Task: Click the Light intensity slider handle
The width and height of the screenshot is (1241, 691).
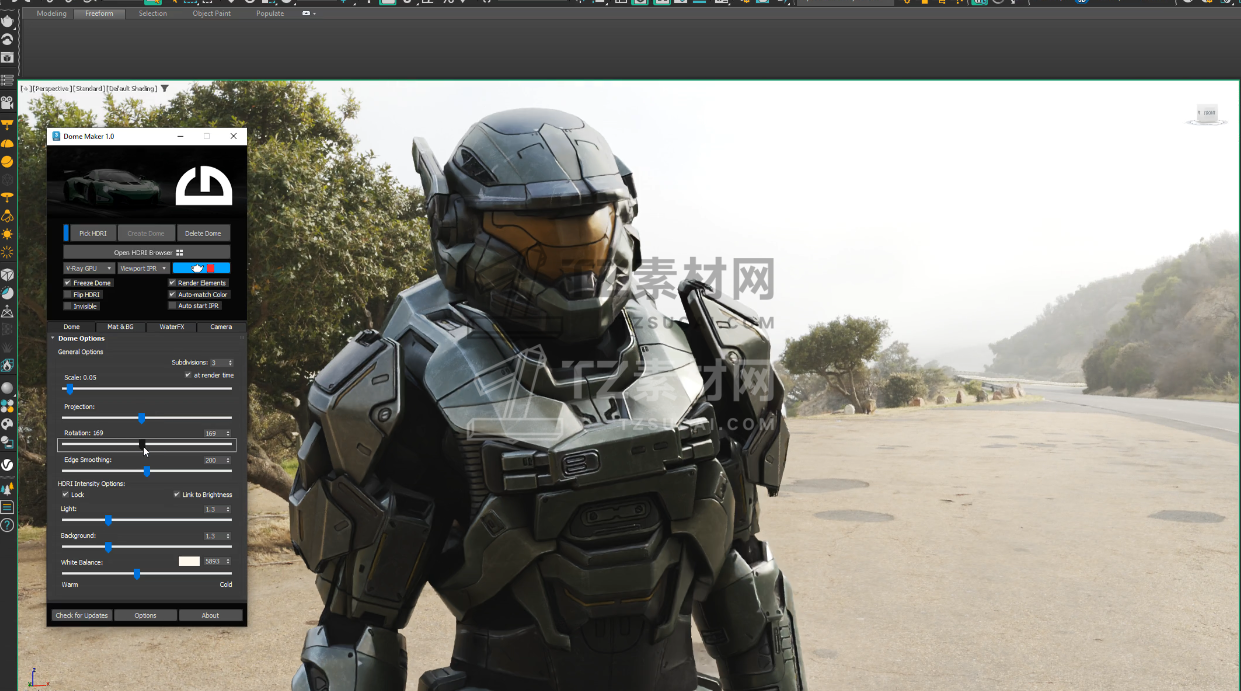Action: [108, 520]
